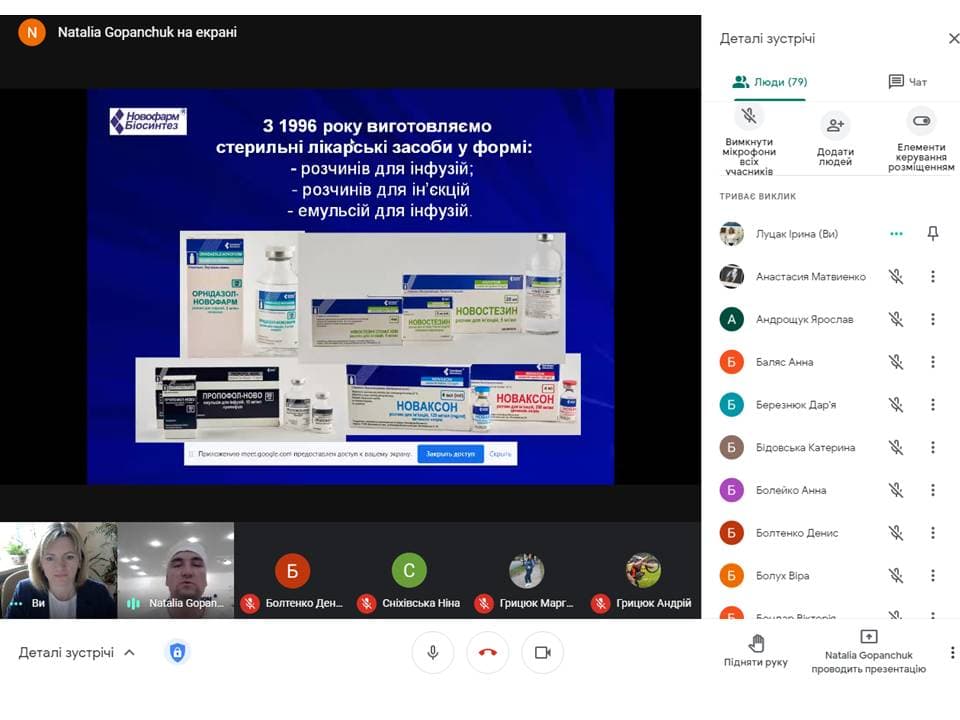Mute Анастасия Матвиенко's microphone
Viewport: 960px width, 720px height.
coord(896,277)
